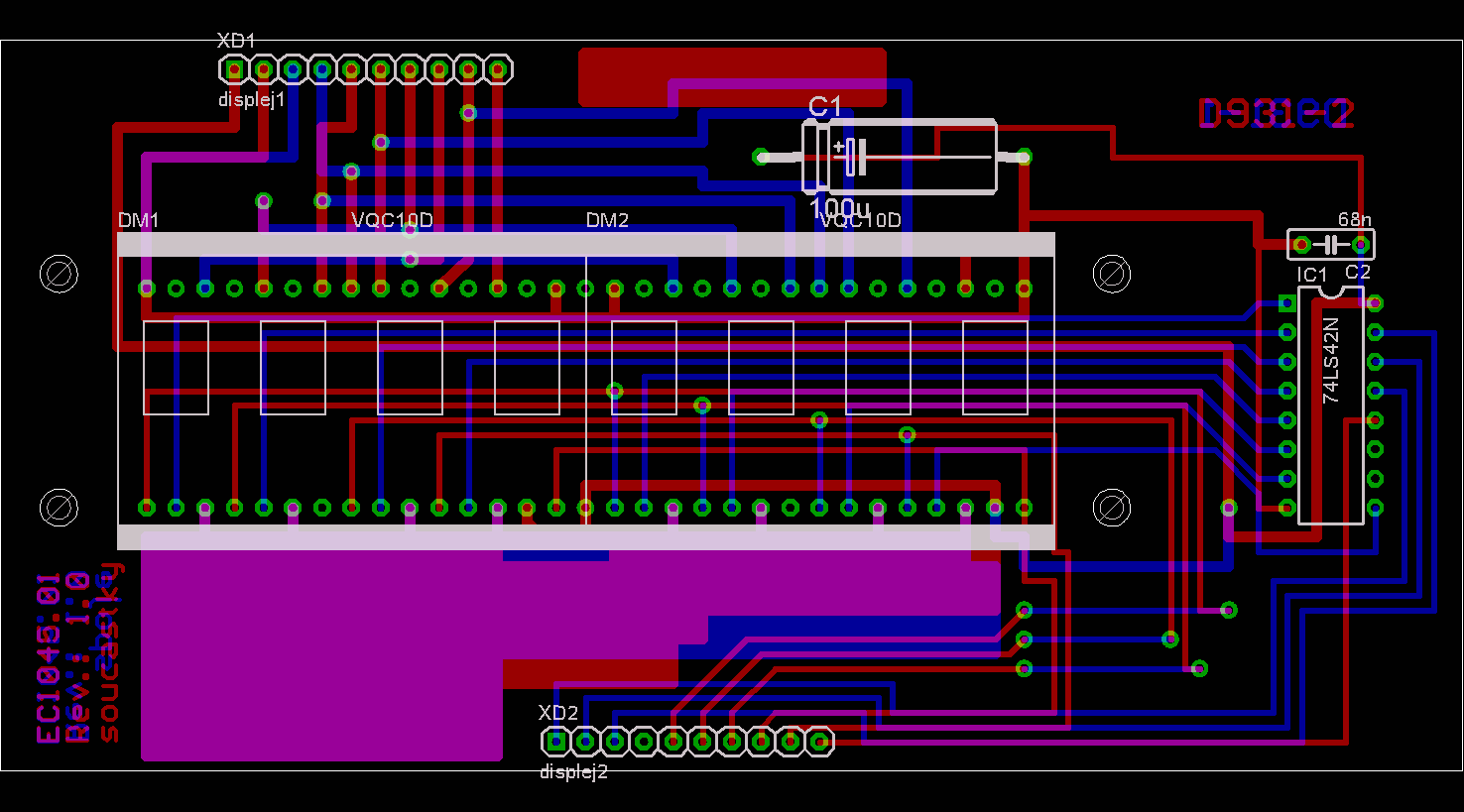1464x812 pixels.
Task: Select the C2 68n capacitor symbol
Action: click(x=1331, y=244)
